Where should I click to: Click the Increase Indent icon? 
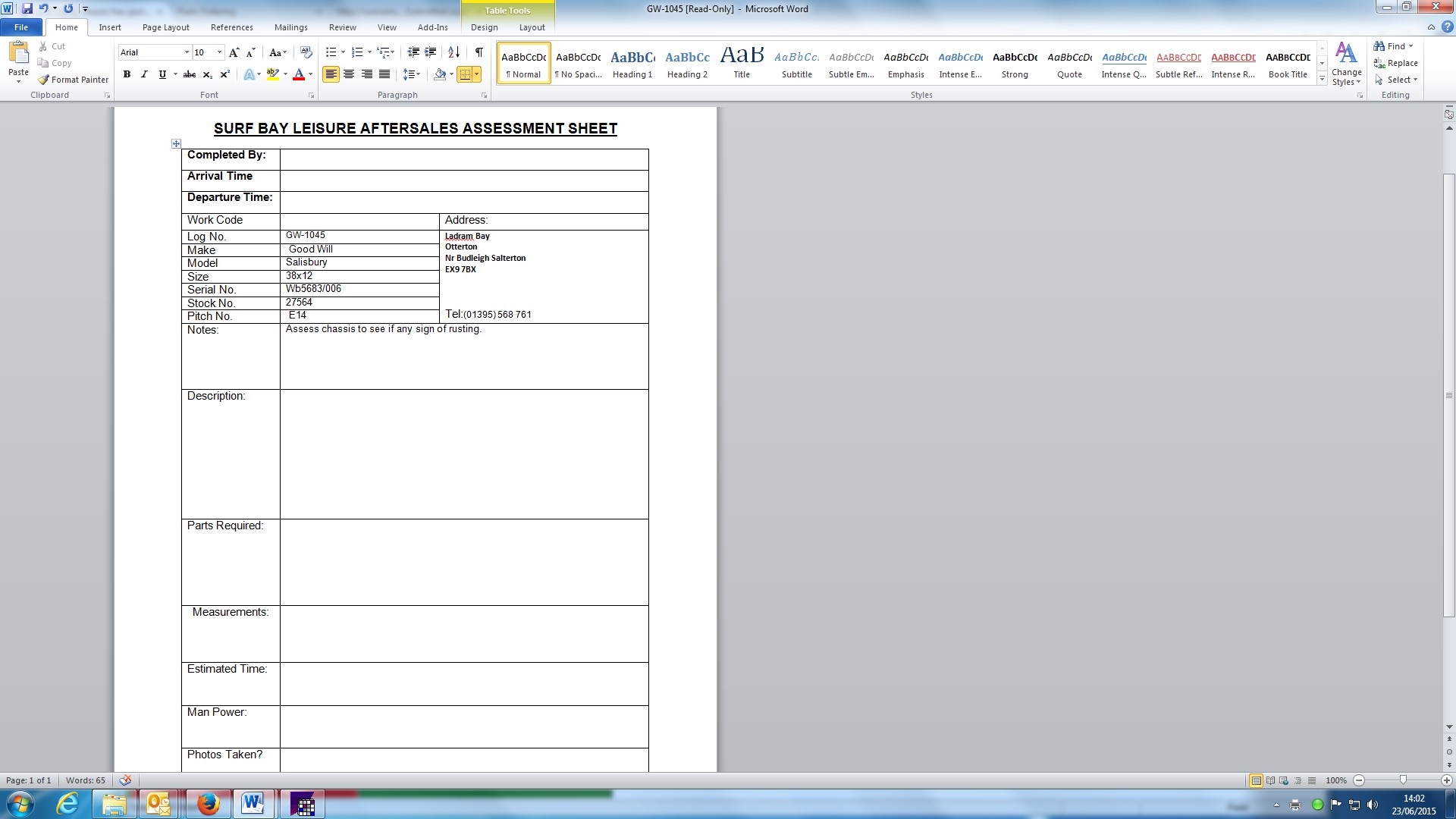[x=430, y=52]
